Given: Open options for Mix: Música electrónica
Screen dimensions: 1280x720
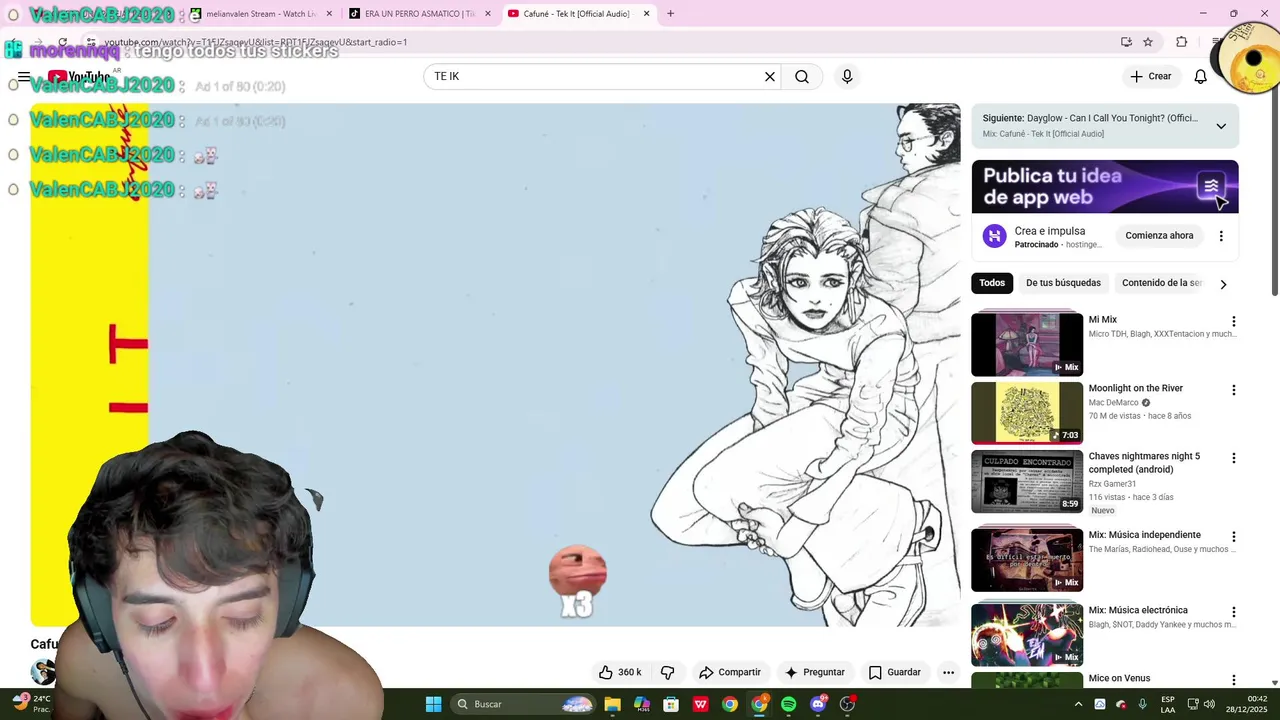Looking at the screenshot, I should 1233,612.
